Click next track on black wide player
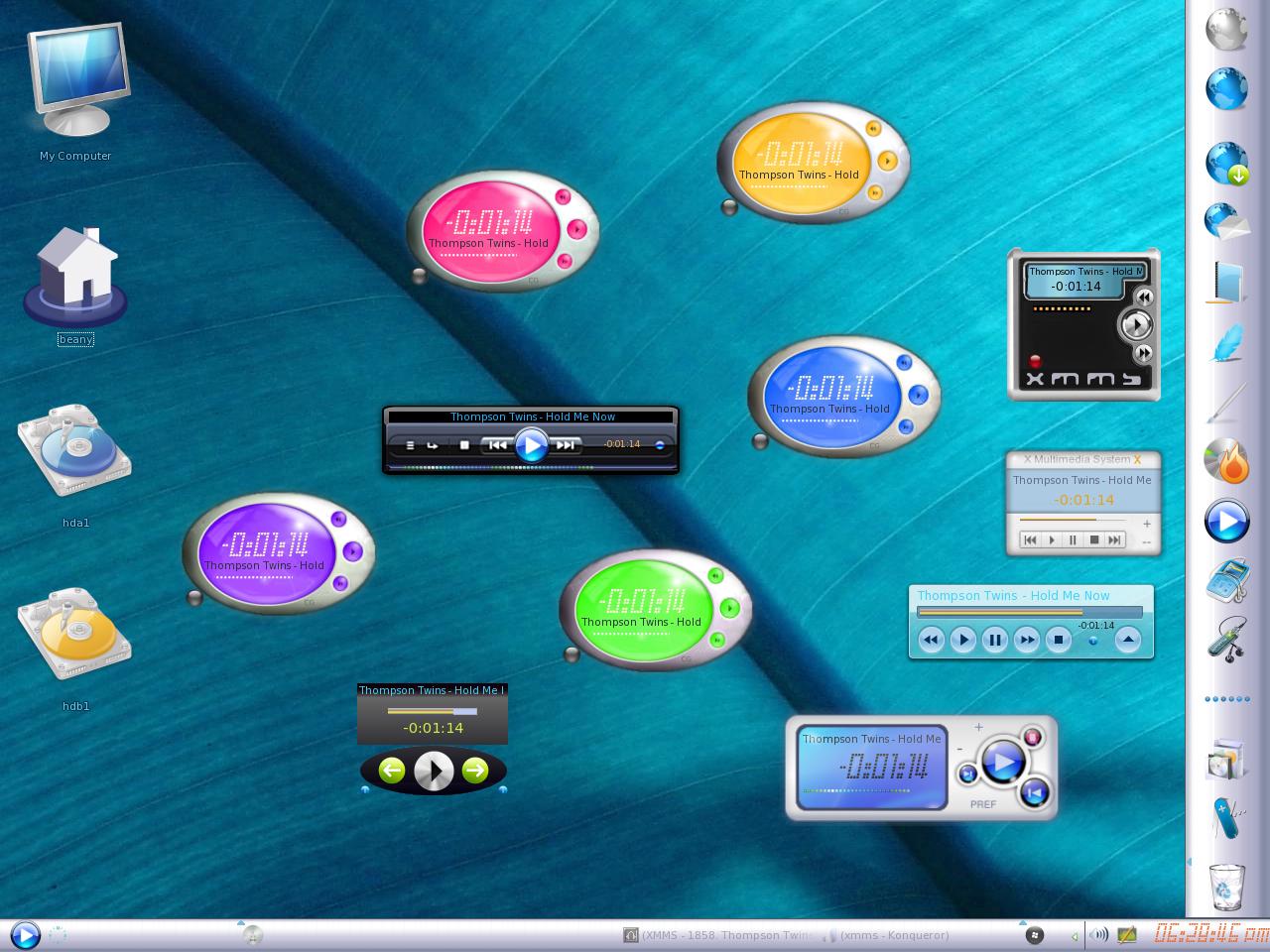 pos(565,445)
